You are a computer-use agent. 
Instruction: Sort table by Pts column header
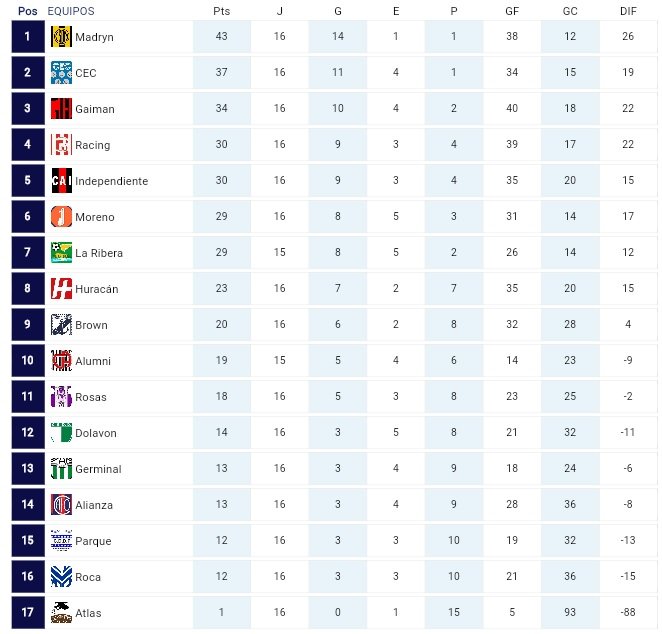[222, 11]
